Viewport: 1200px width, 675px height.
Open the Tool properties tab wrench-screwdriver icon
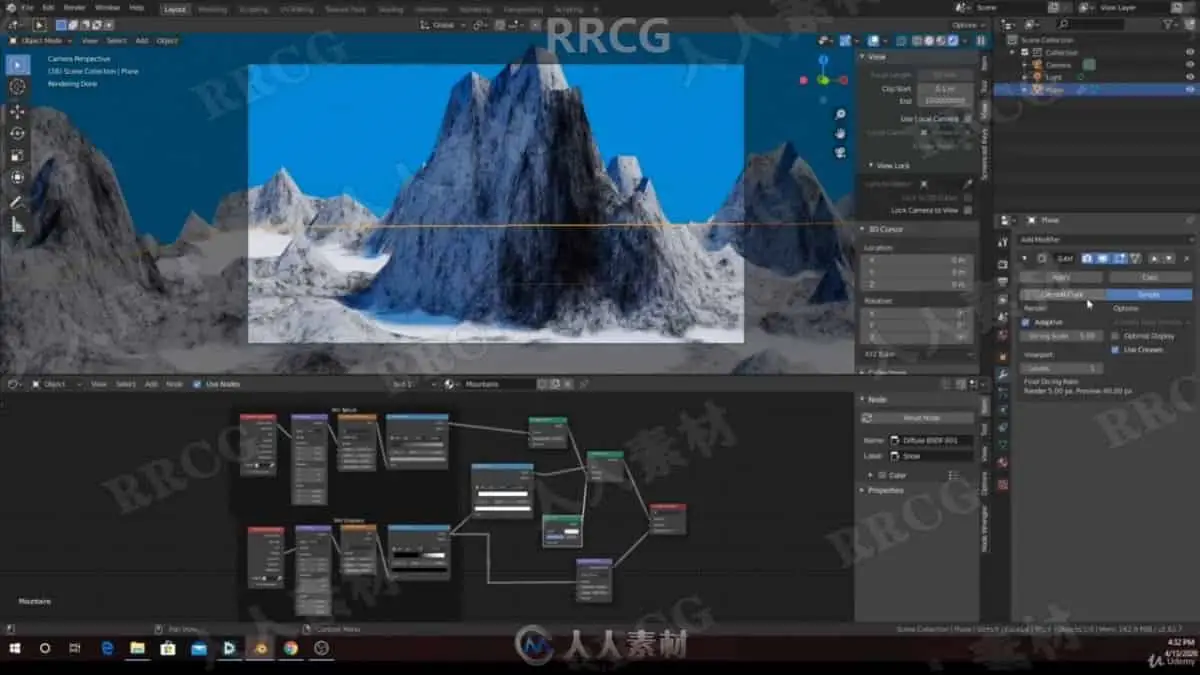(1003, 242)
